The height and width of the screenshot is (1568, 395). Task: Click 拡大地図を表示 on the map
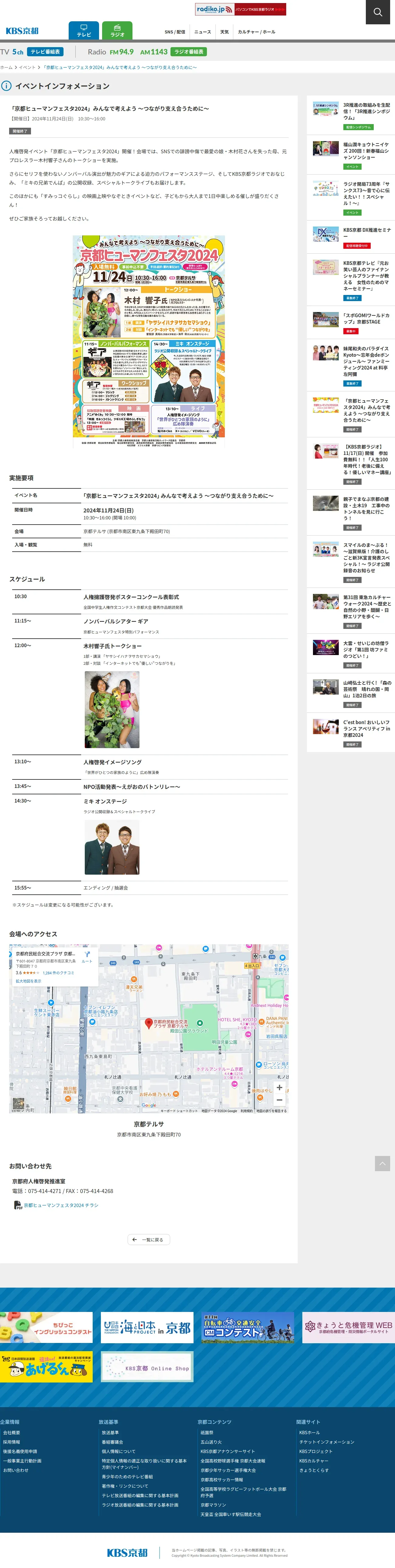pyautogui.click(x=29, y=981)
